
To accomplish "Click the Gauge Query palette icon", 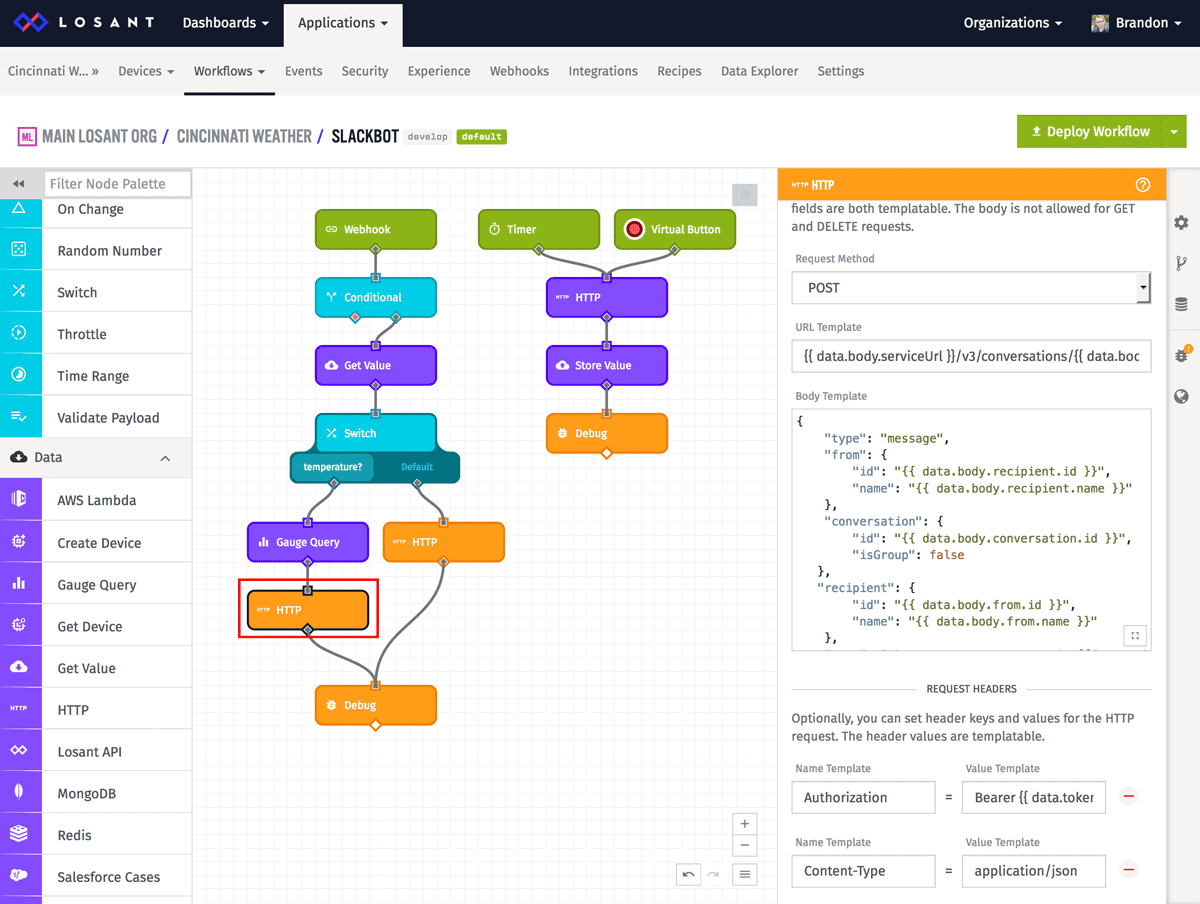I will coord(19,584).
